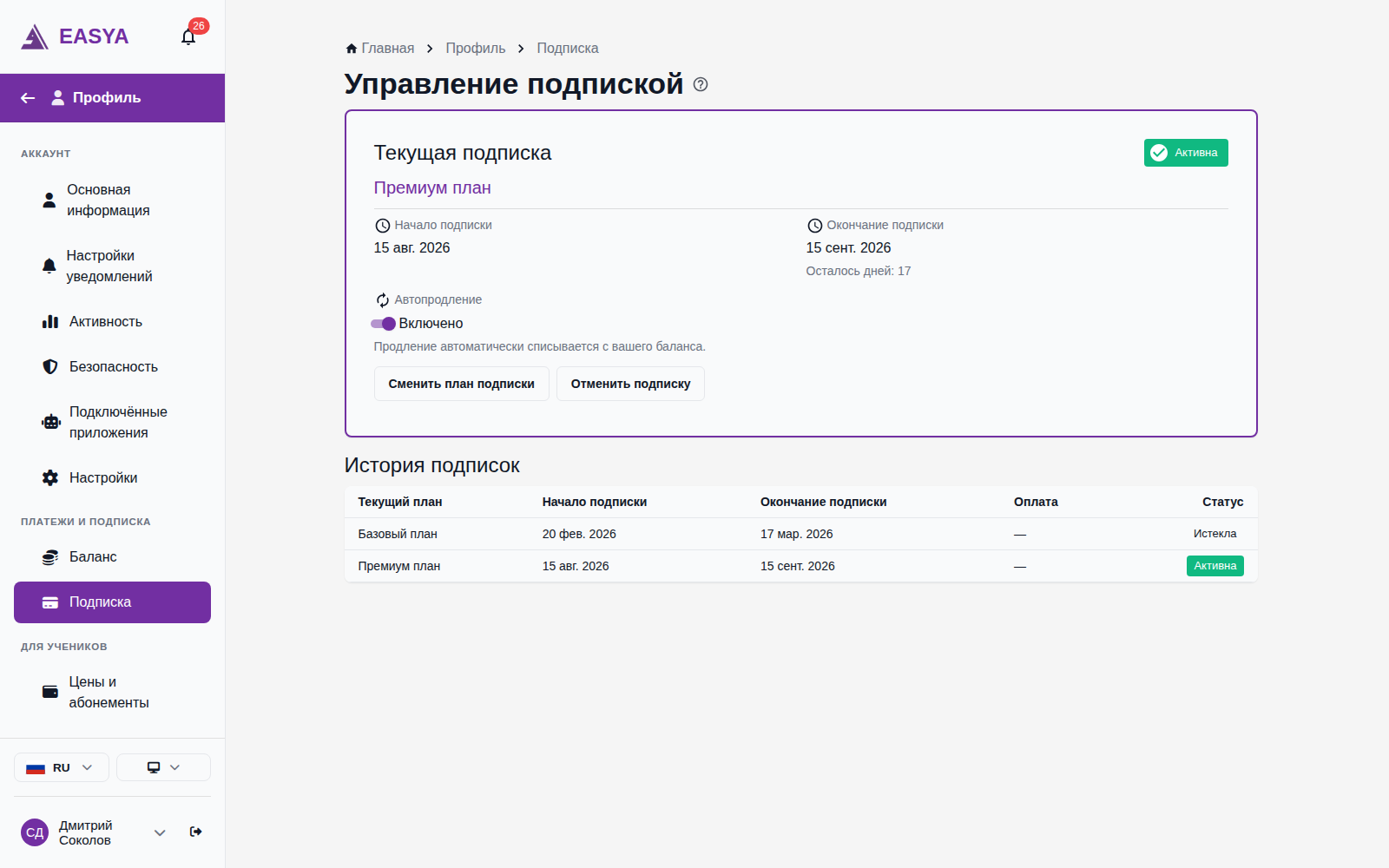Open the display theme dropdown

click(x=163, y=767)
